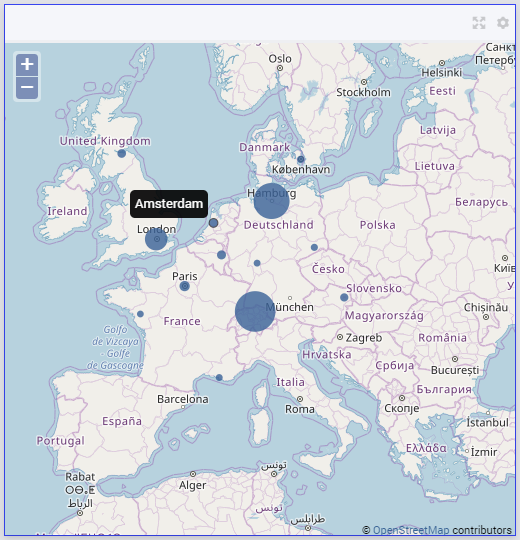
Task: Click the Zagreb city label
Action: click(x=364, y=338)
